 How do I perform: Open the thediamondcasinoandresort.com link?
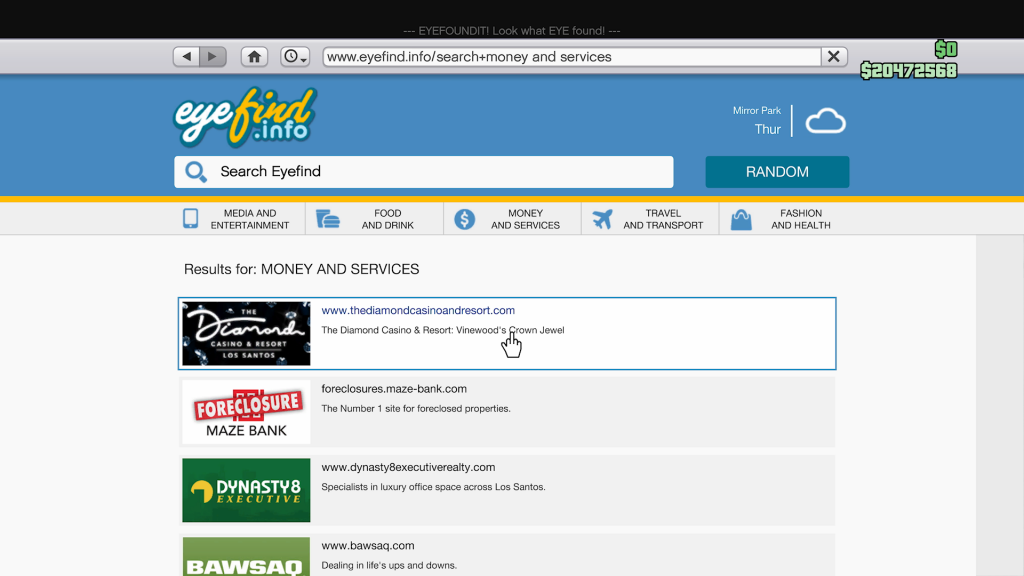coord(418,311)
